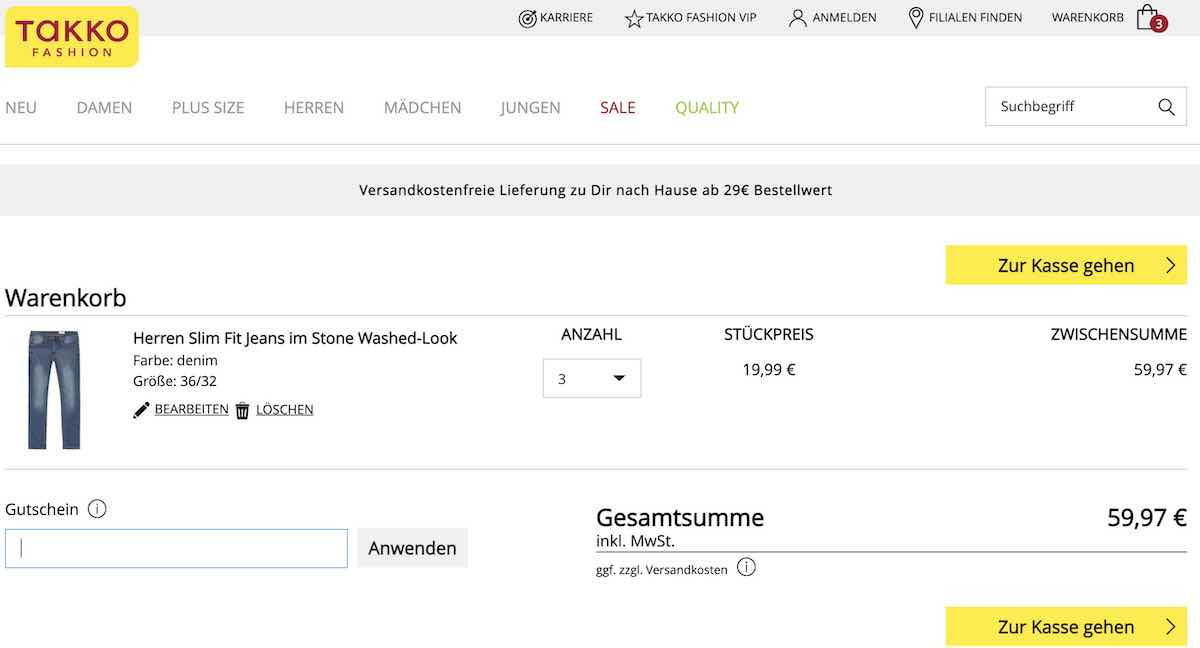
Task: Select the QUALITY menu item
Action: [707, 107]
